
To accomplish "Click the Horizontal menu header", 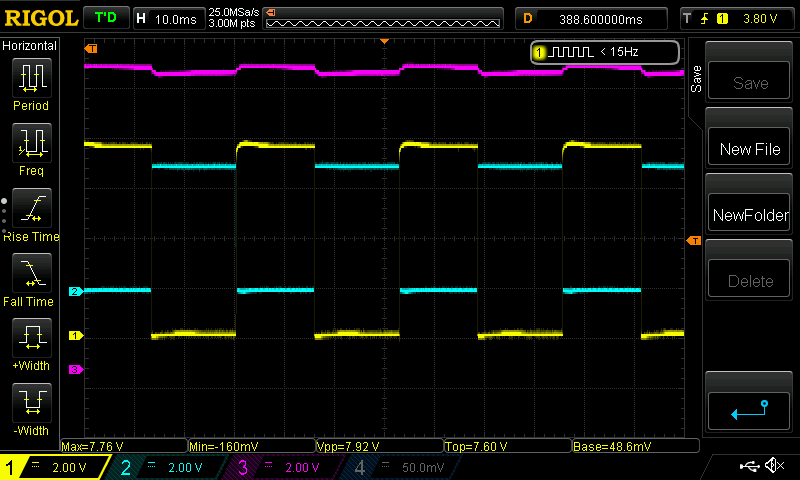I will click(x=30, y=45).
